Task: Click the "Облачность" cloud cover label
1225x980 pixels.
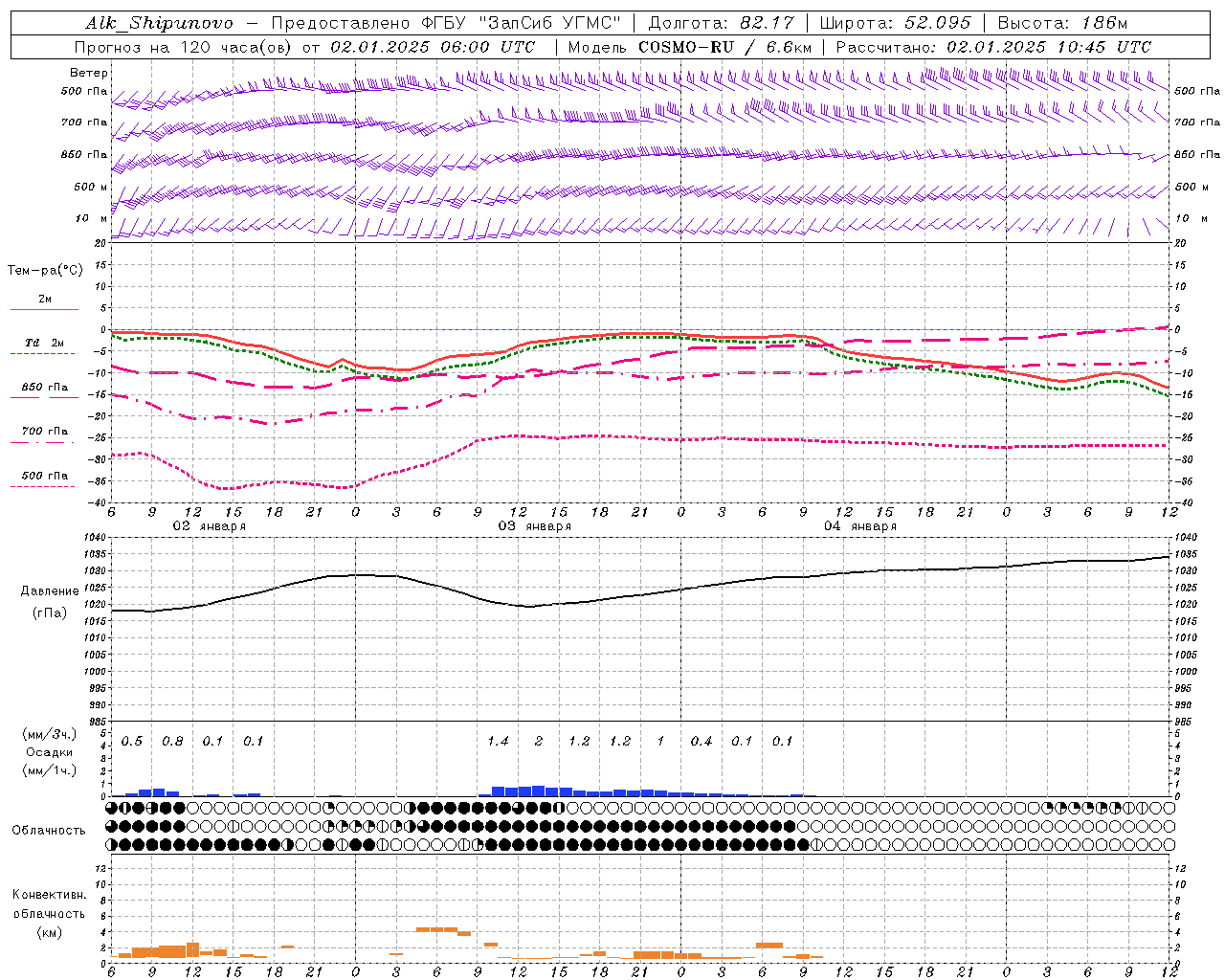Action: [x=48, y=831]
